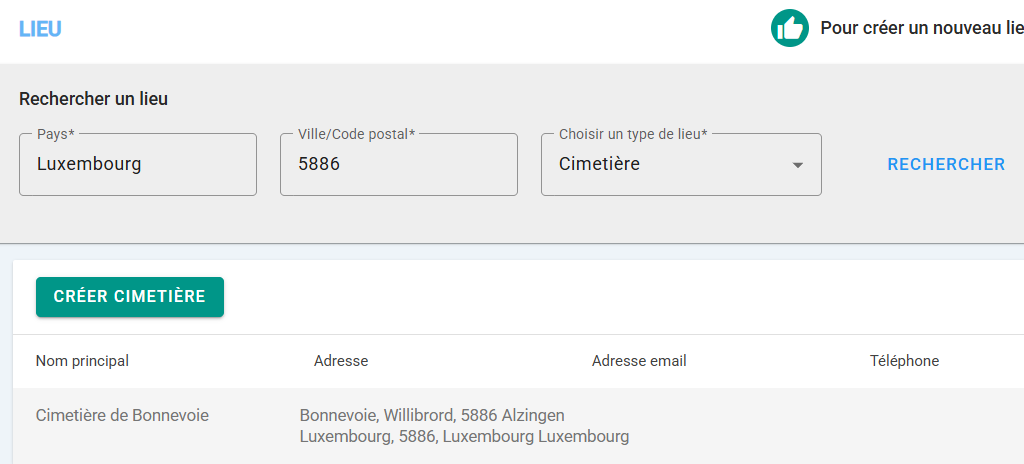Click the 'Bonnevoie, Willibrord, 5886 Alzingen' address line

pyautogui.click(x=432, y=415)
